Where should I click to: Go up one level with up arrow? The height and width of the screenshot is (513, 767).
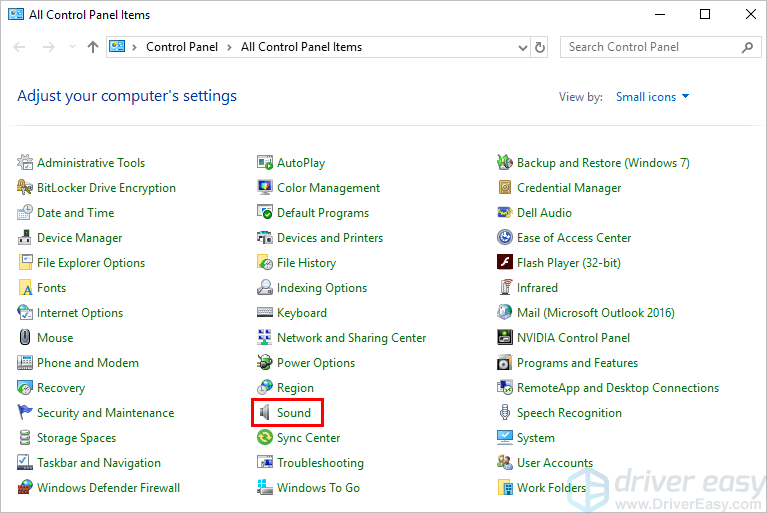(93, 47)
